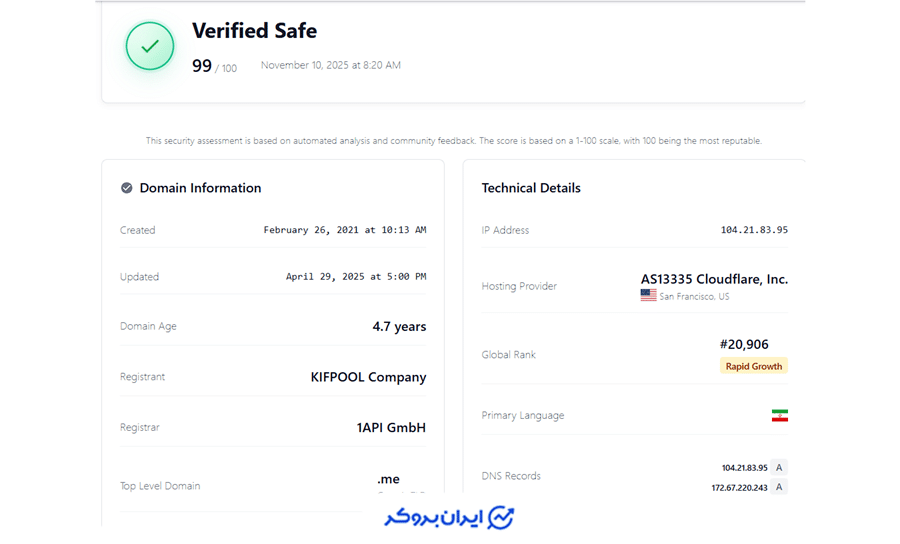Click the A badge next to 104.21.83.95 DNS record
This screenshot has width=900, height=544.
coord(779,467)
